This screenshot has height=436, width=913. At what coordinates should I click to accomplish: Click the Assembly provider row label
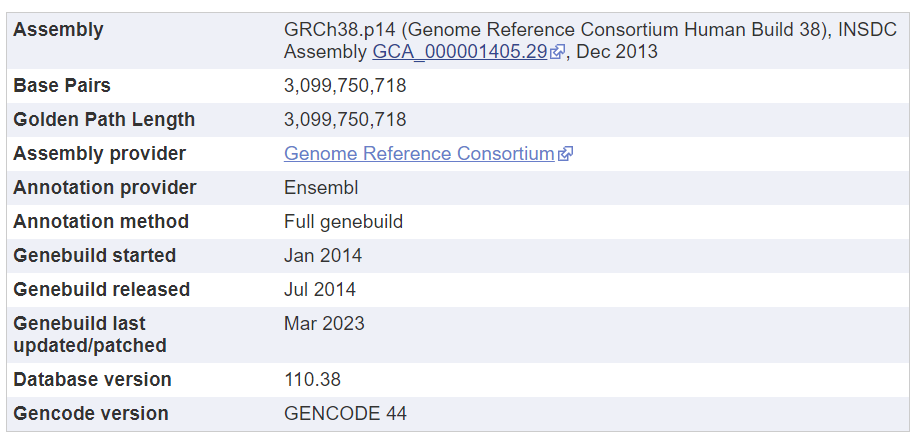[100, 154]
